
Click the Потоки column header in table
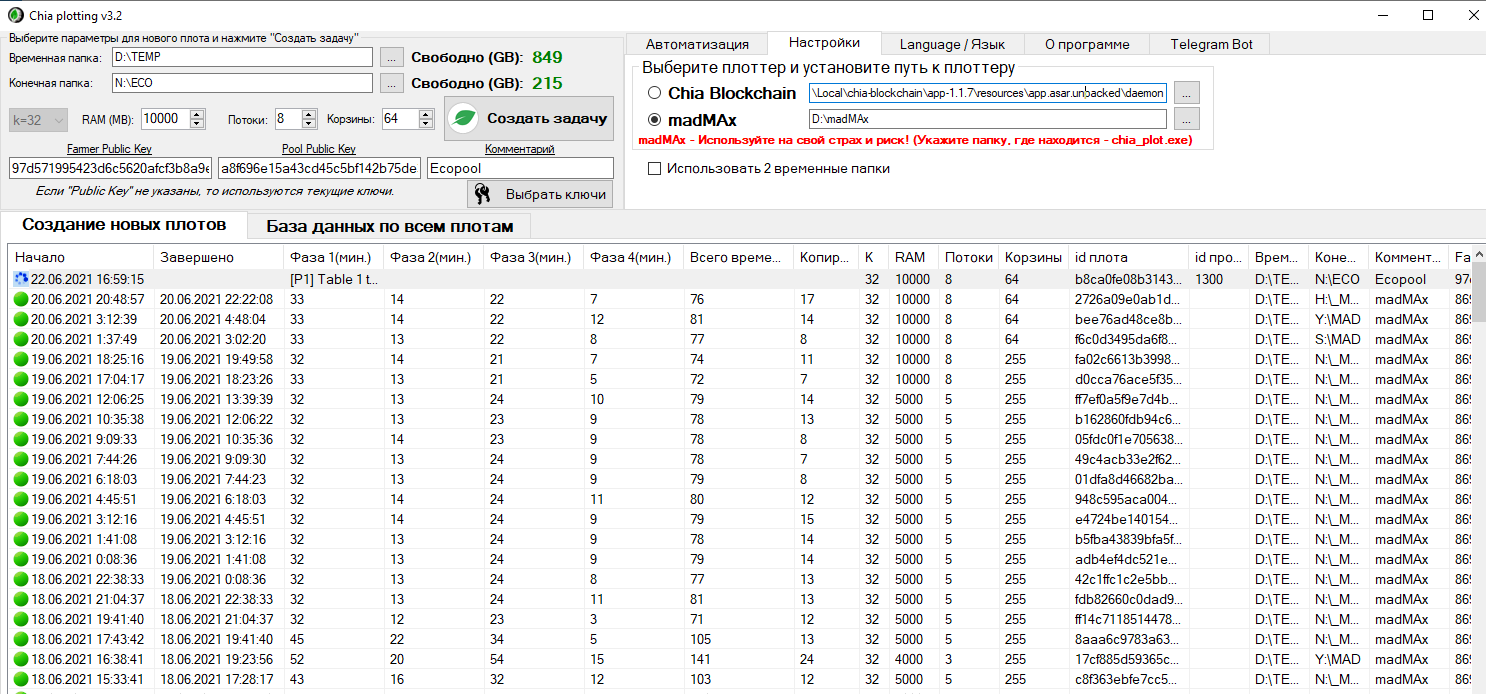(968, 257)
